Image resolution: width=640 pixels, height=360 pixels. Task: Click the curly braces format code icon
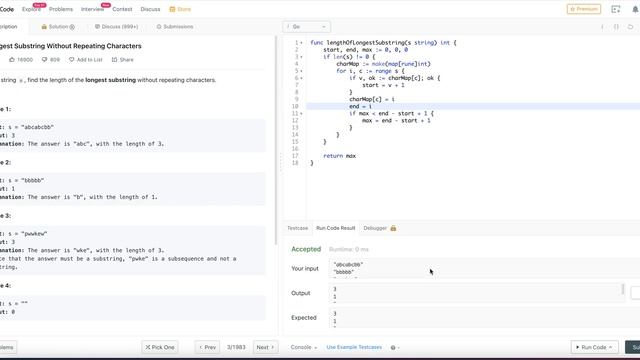point(616,27)
